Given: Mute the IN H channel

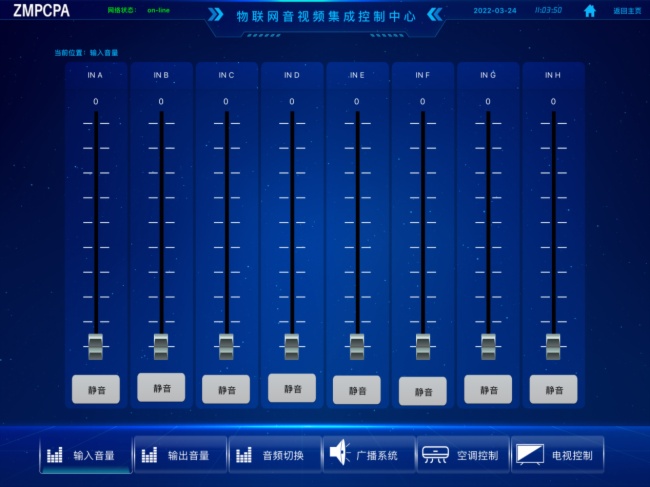Looking at the screenshot, I should coord(553,389).
